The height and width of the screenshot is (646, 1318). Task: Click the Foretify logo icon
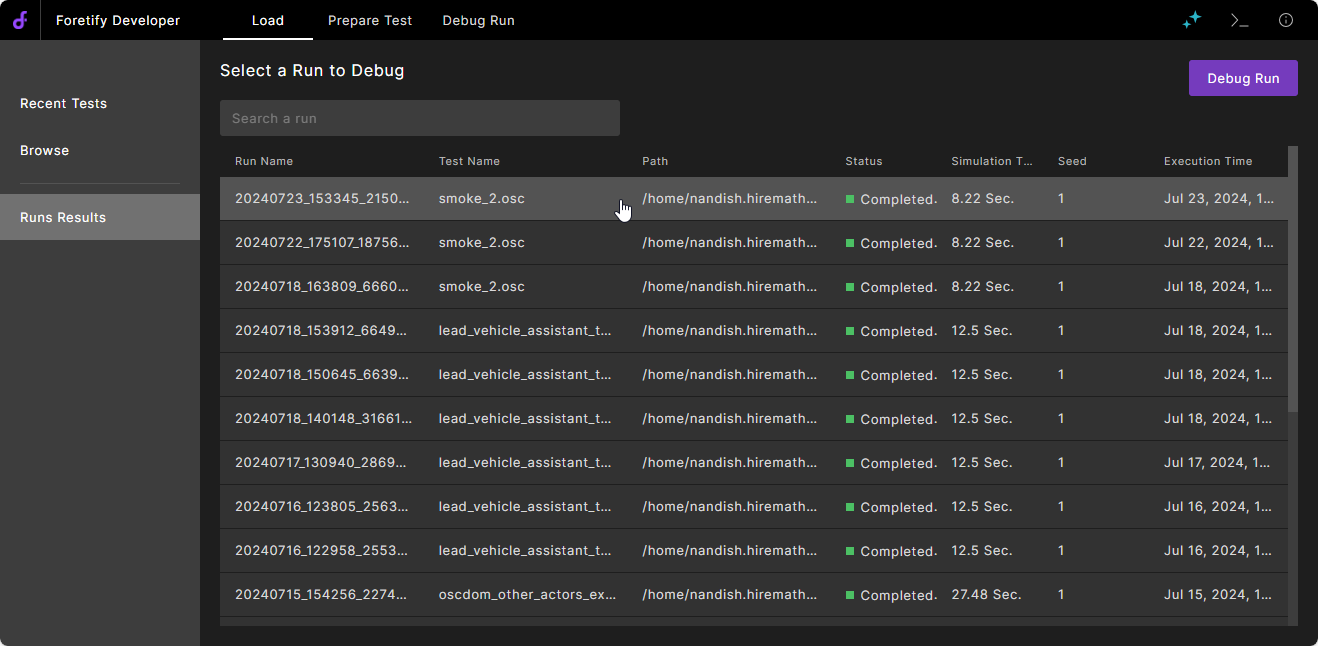tap(20, 20)
